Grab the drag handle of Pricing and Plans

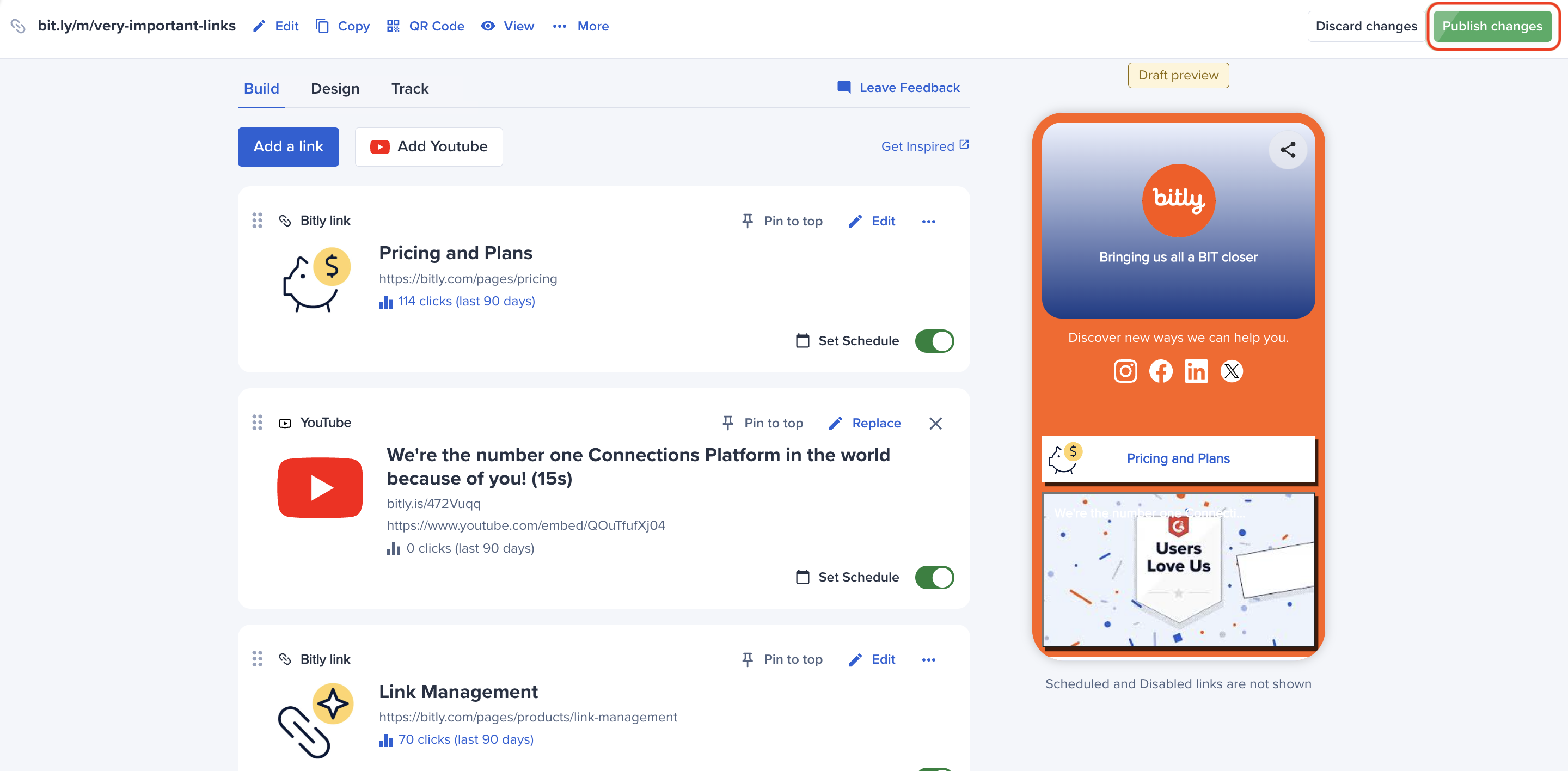(x=257, y=221)
